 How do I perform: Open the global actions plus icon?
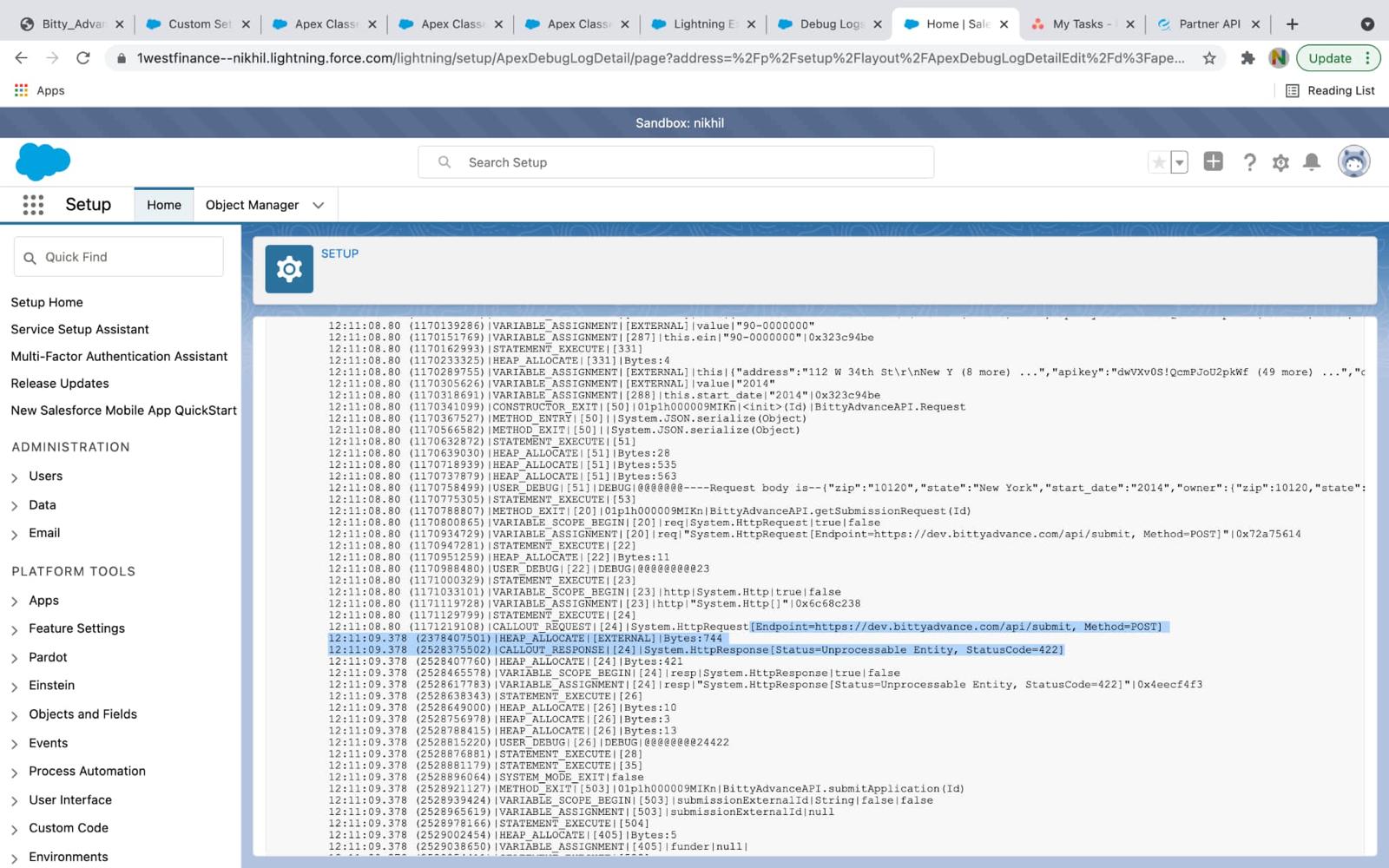point(1213,162)
